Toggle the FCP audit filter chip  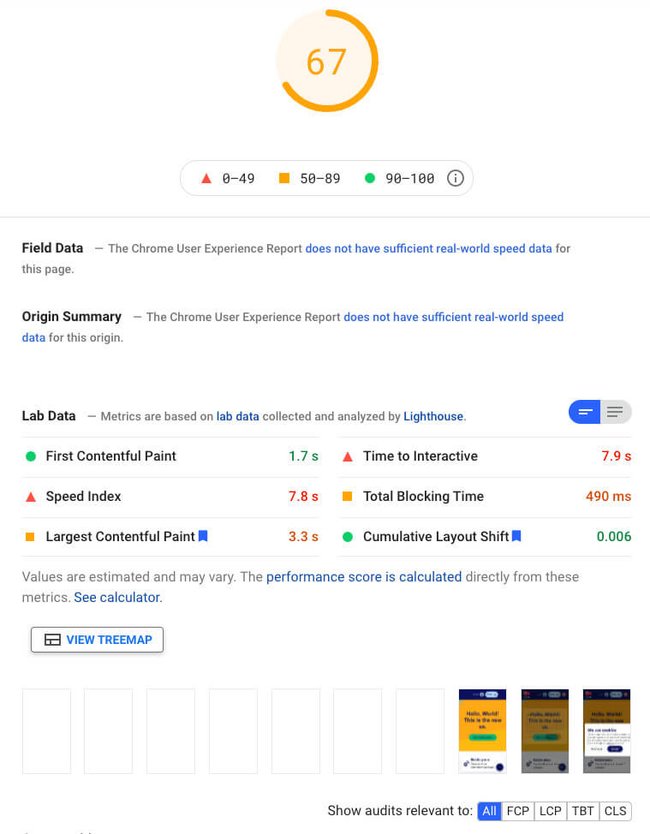[x=518, y=811]
